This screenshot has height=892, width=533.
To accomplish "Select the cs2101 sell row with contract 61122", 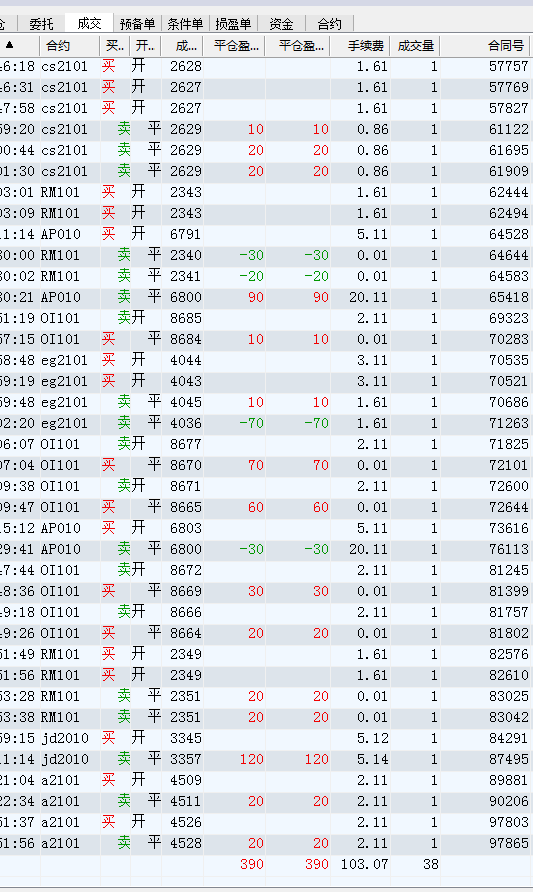I will point(266,129).
